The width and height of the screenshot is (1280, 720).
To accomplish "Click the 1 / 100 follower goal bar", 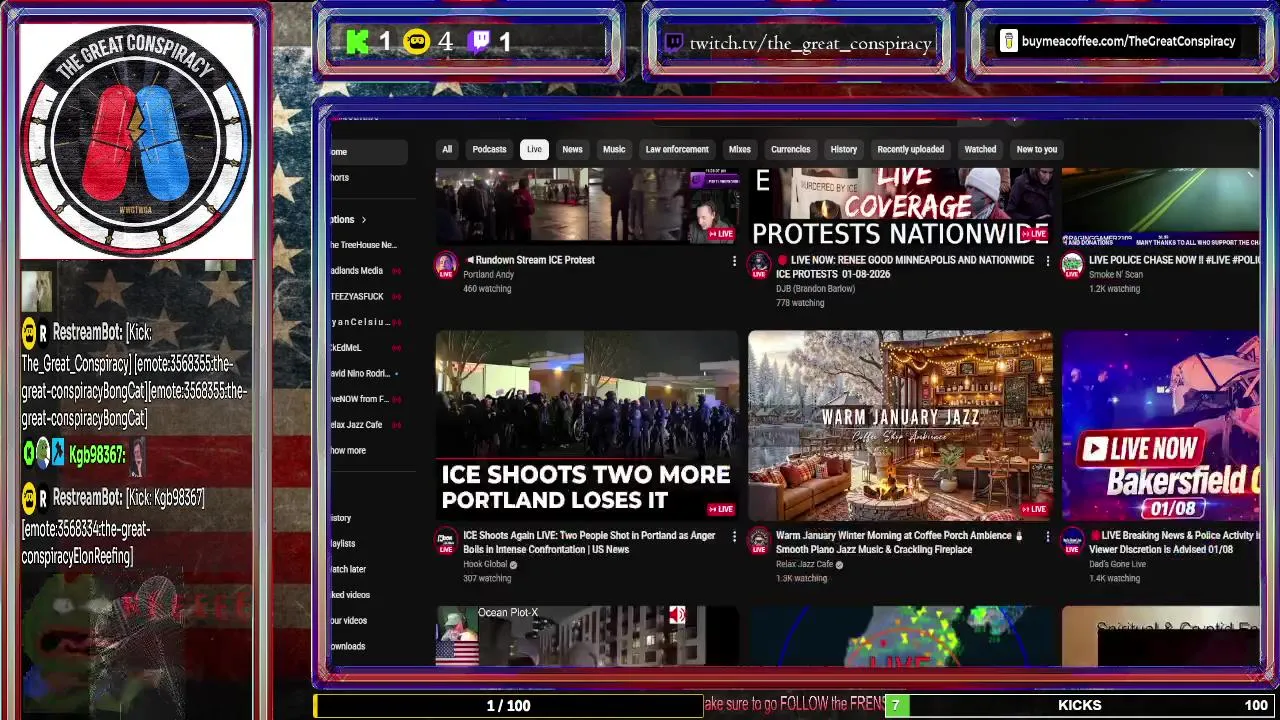I will [x=508, y=706].
